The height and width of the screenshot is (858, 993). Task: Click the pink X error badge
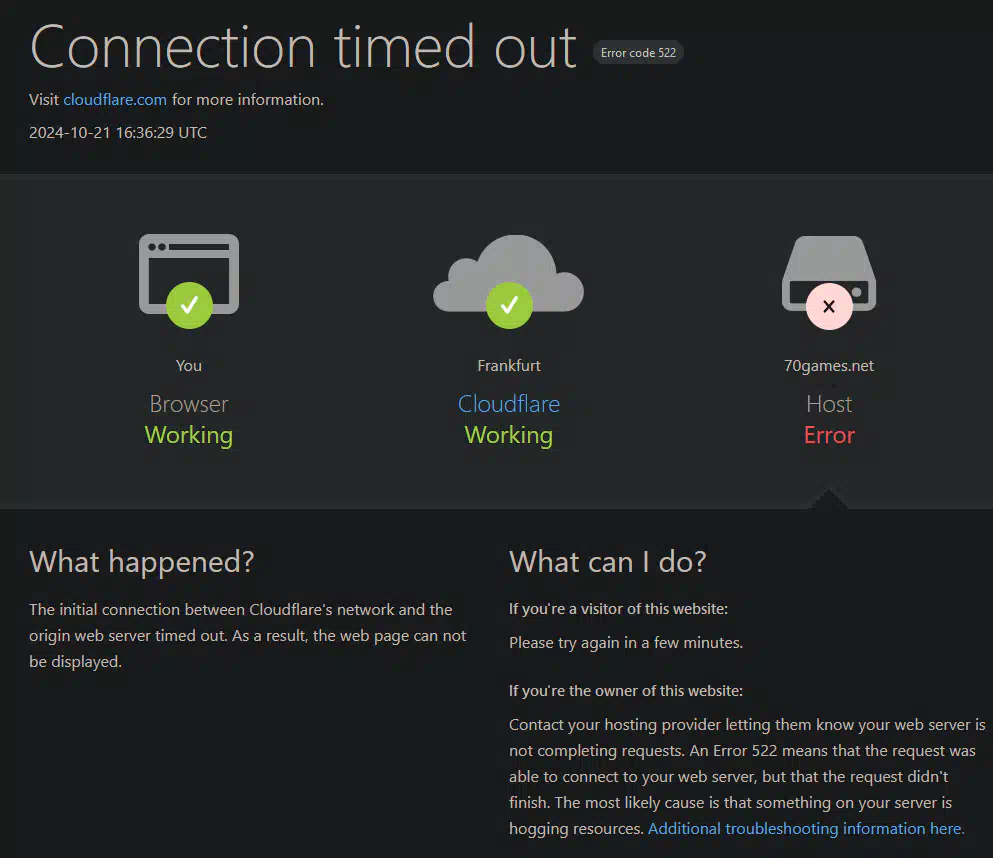click(829, 306)
